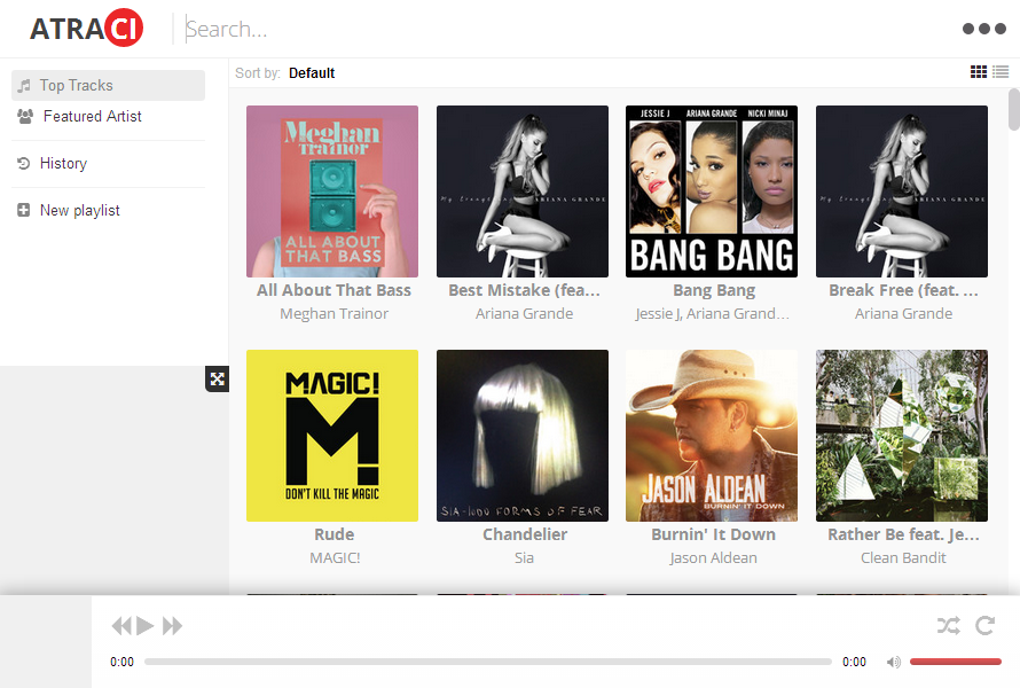Click Ariana Grande under Break Free
The height and width of the screenshot is (688, 1020).
[904, 313]
